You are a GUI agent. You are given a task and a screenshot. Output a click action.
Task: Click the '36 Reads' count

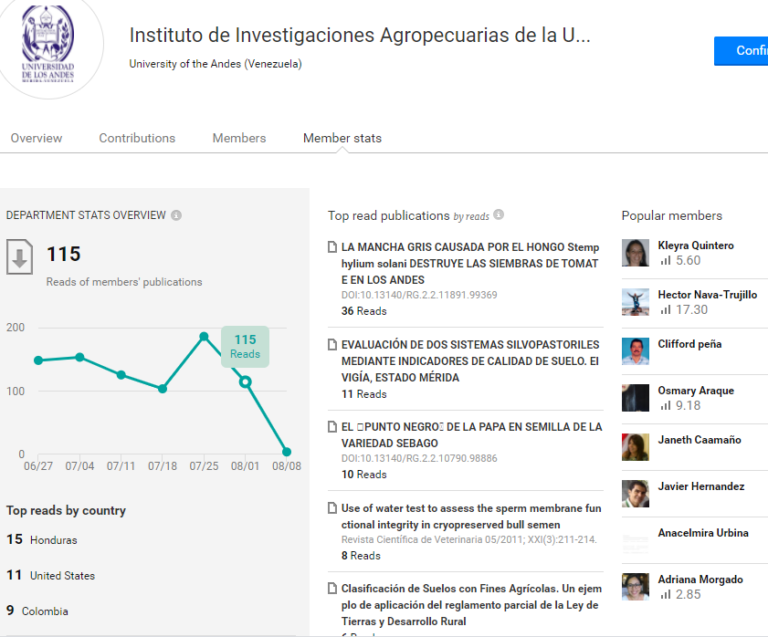[x=364, y=311]
